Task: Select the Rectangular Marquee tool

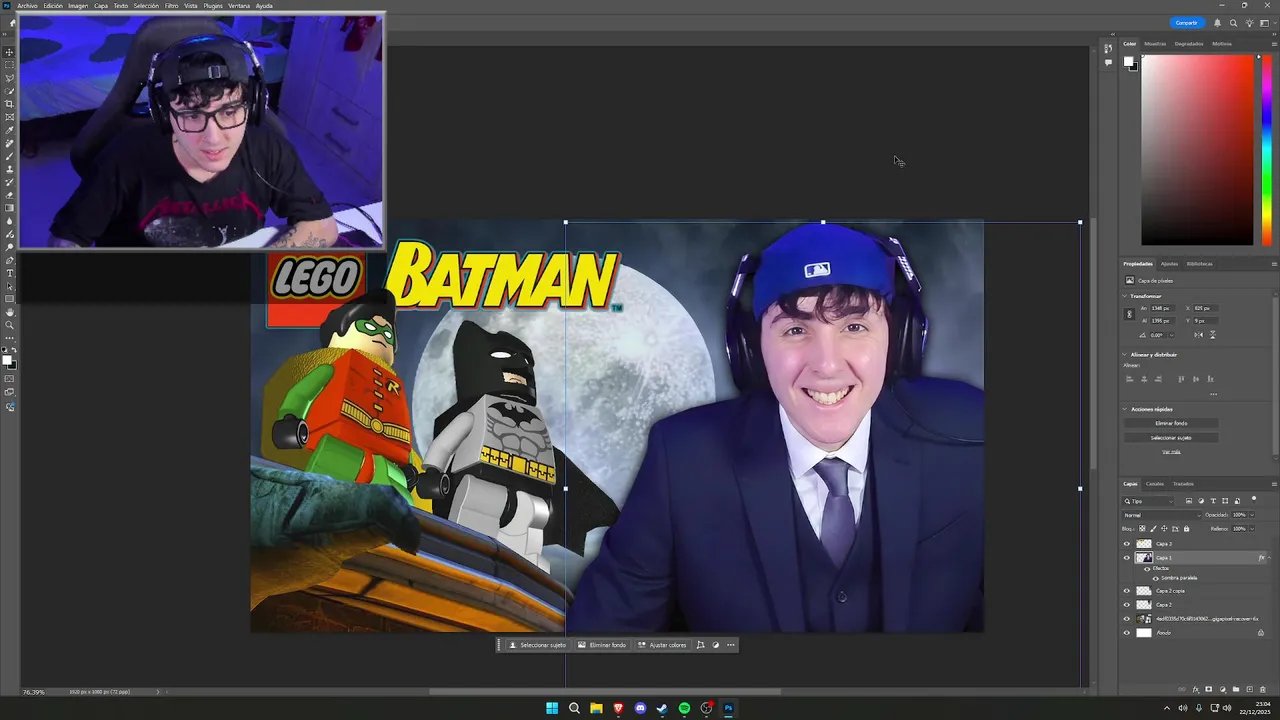Action: (10, 65)
